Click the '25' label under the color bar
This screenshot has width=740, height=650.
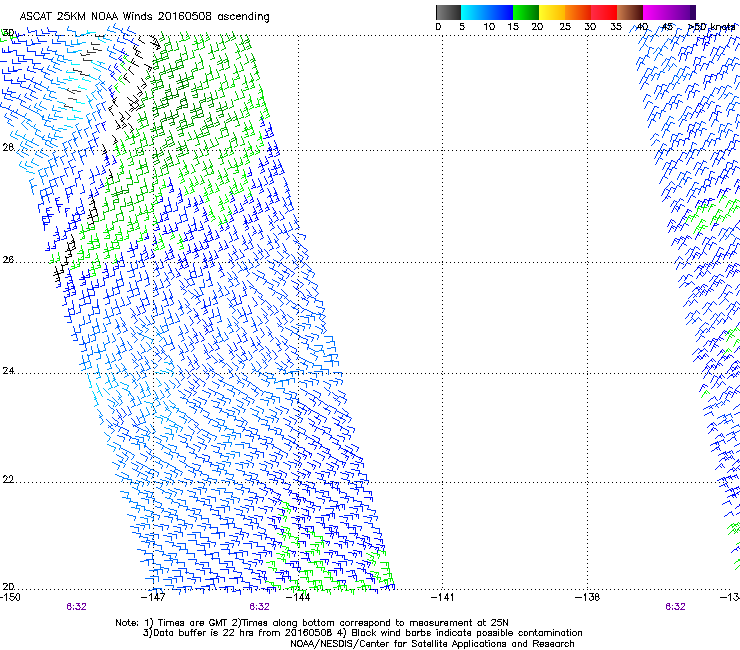point(565,27)
